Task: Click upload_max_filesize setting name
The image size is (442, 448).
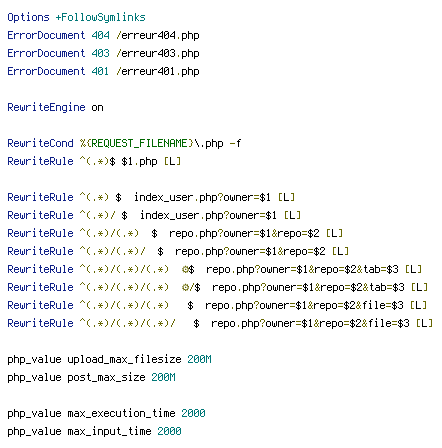Action: (x=124, y=359)
